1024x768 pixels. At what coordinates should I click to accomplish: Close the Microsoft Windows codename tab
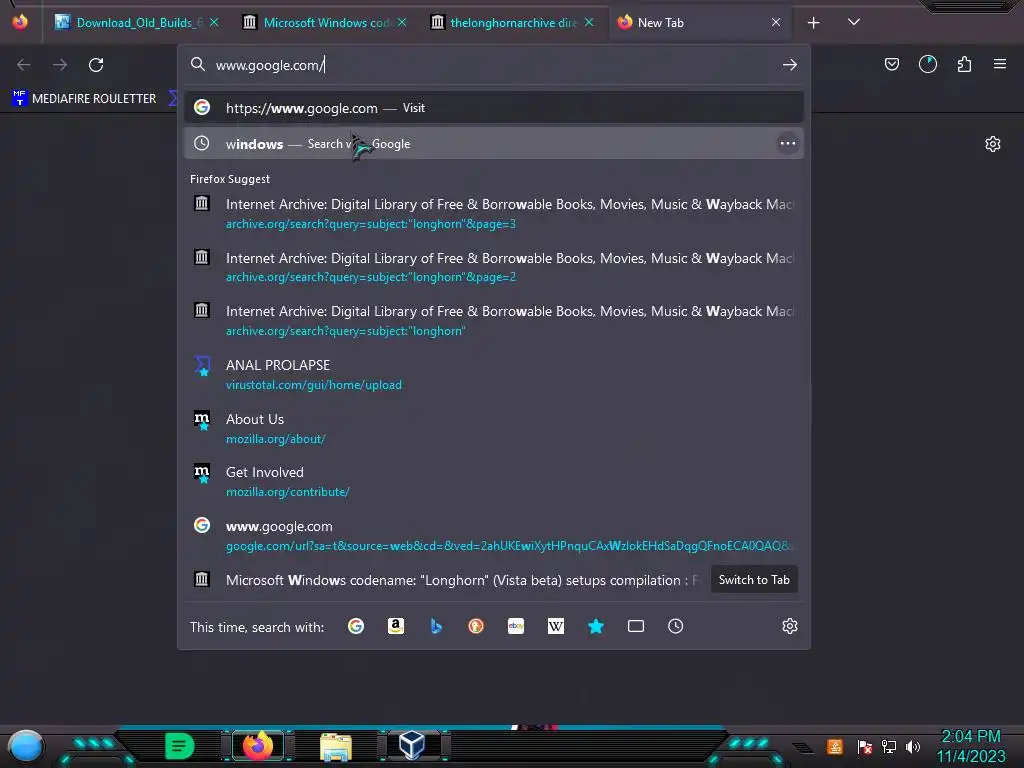coord(402,22)
